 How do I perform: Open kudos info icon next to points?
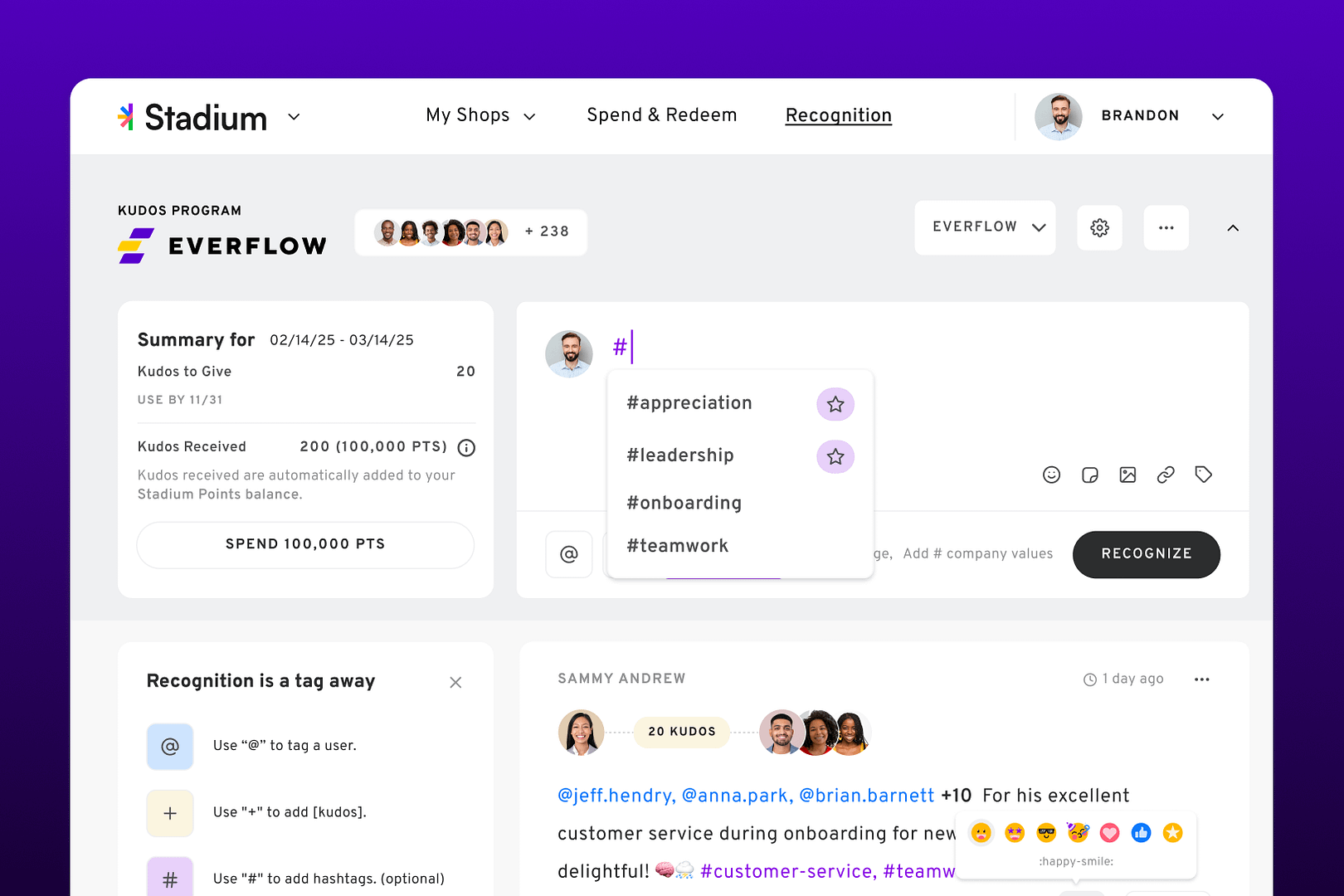(x=466, y=448)
